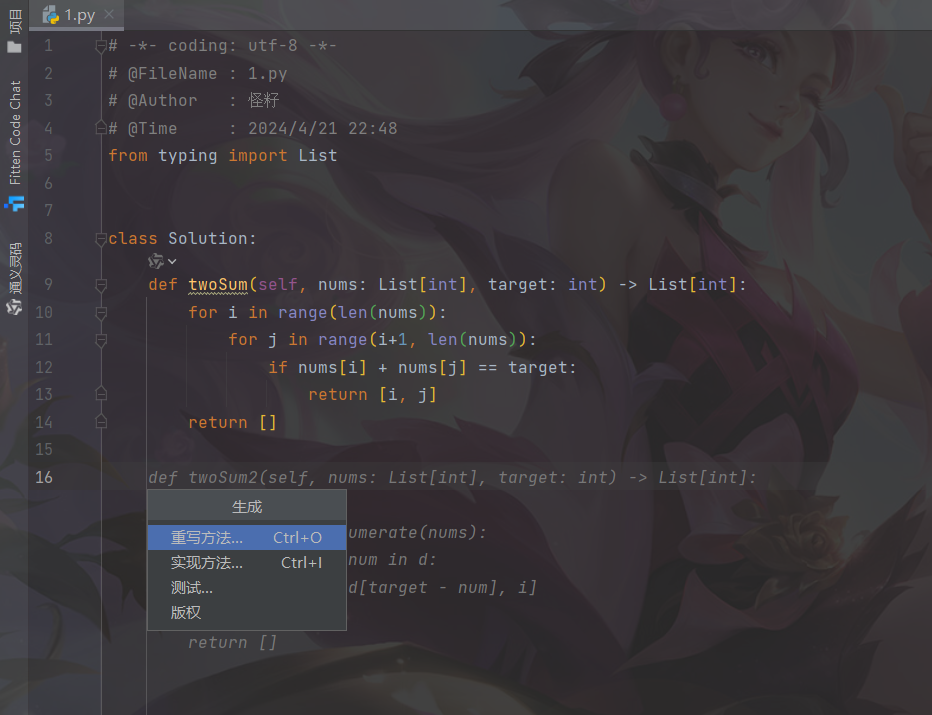This screenshot has width=932, height=715.
Task: Click 'from typing import List' line
Action: coord(222,156)
